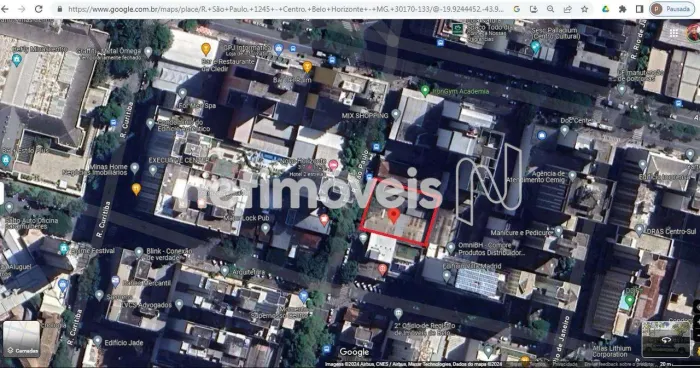Click the Supernosso supermarket blue pin
700x368 pixels.
click(x=304, y=296)
